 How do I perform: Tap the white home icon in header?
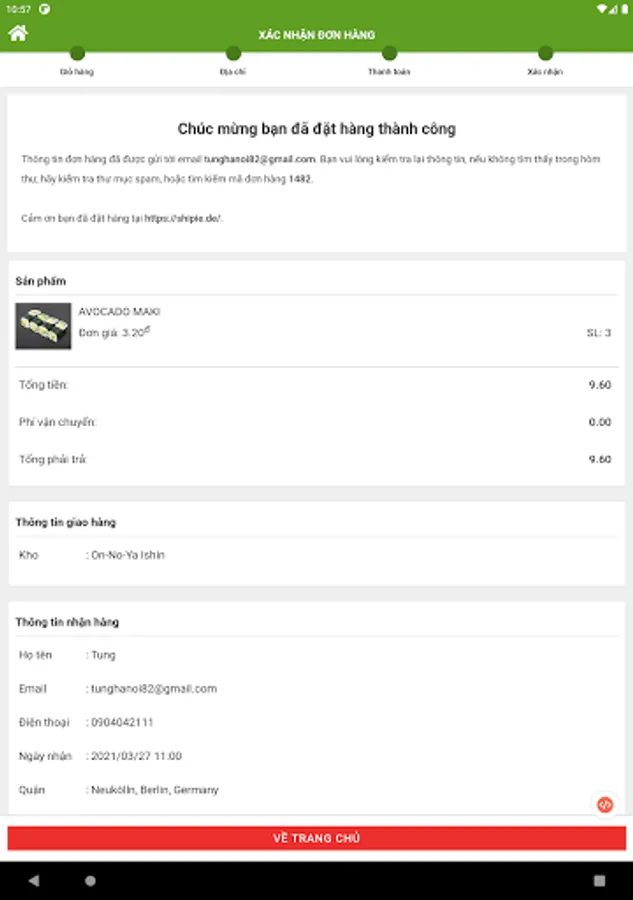point(18,33)
